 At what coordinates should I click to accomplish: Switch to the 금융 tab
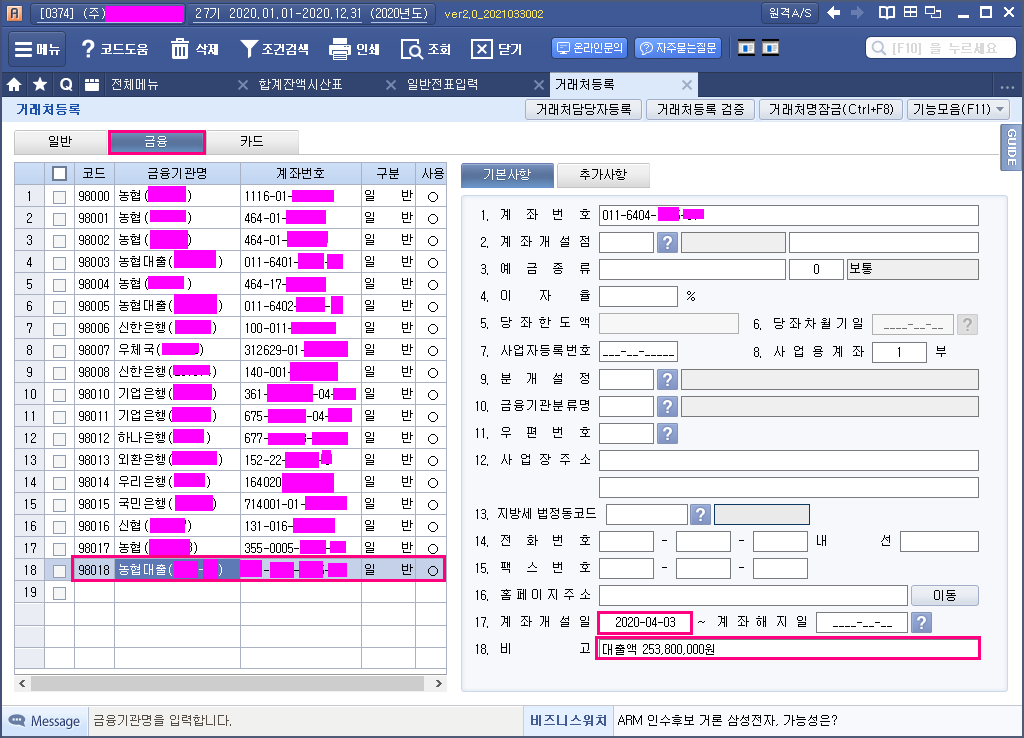coord(156,141)
